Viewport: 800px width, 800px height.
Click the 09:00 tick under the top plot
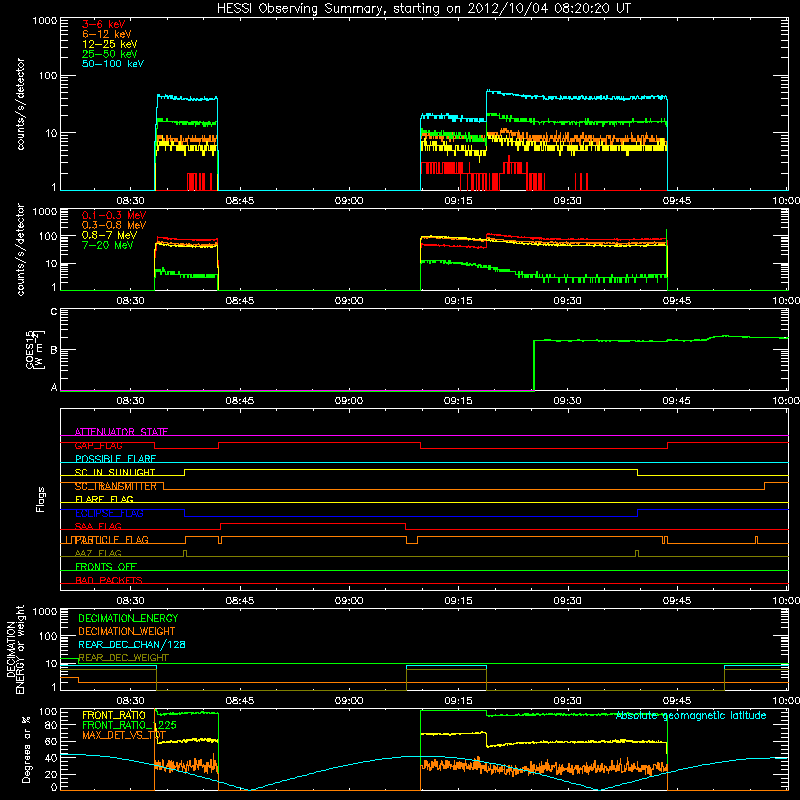click(349, 201)
